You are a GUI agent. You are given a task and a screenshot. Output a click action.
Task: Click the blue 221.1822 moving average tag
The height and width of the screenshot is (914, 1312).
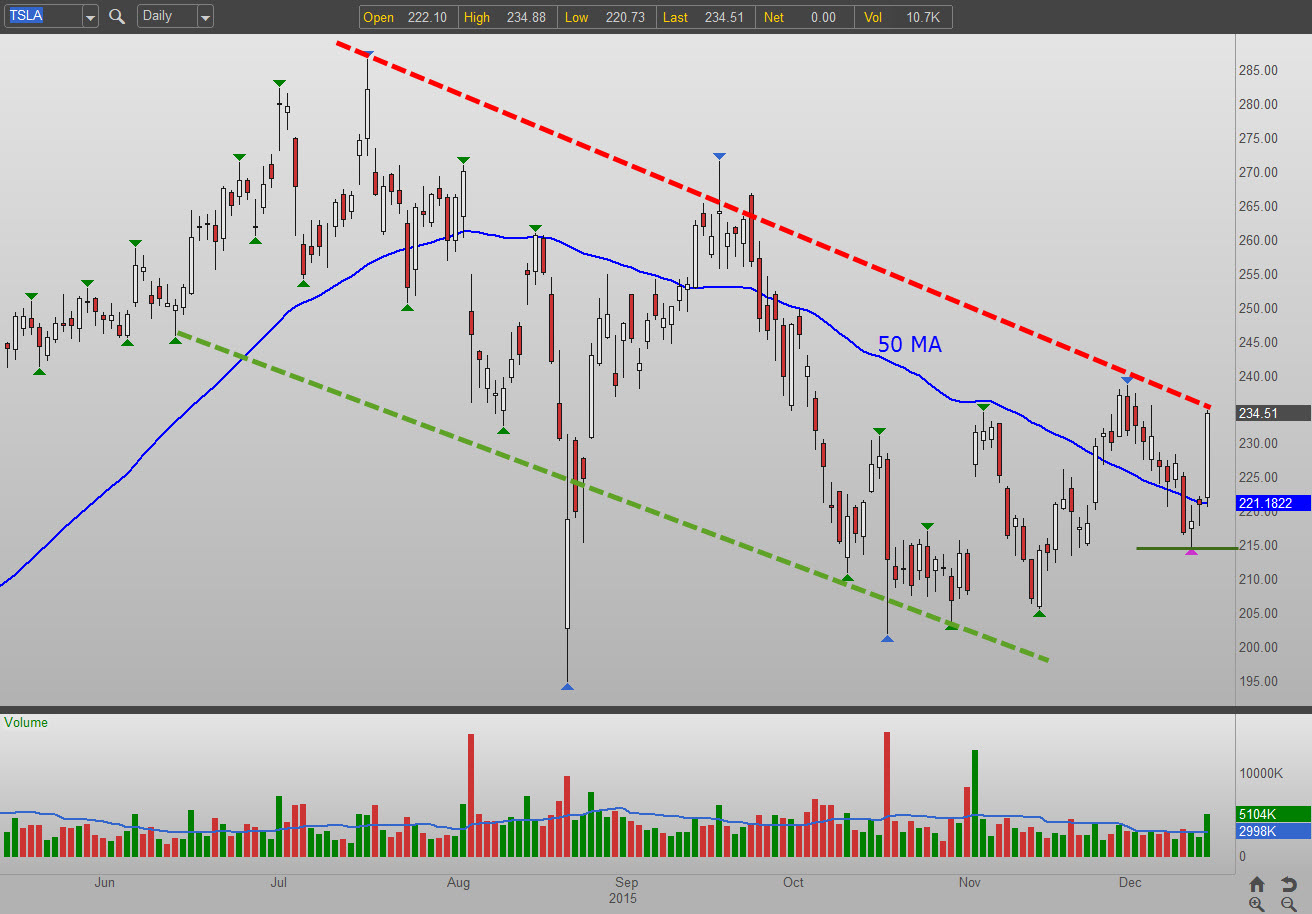[1274, 503]
